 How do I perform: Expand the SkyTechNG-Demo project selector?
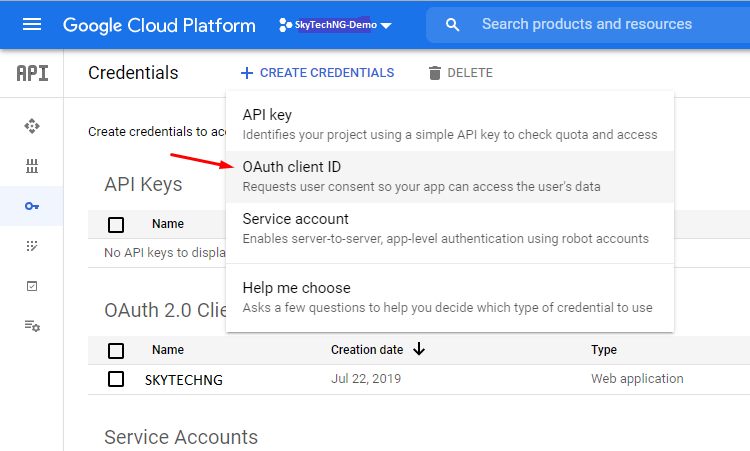(335, 25)
